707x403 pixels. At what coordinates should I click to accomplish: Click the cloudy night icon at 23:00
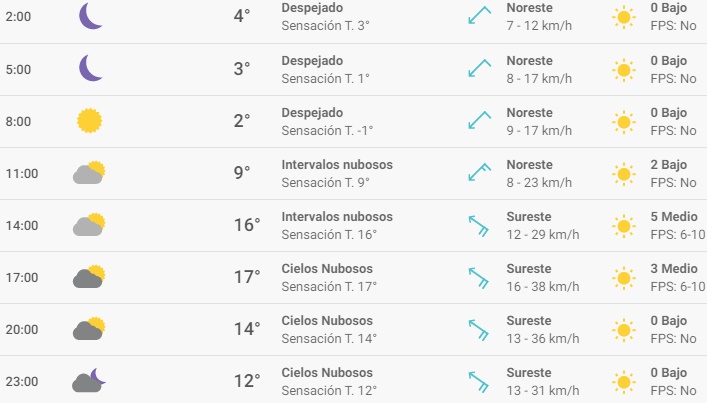click(88, 380)
